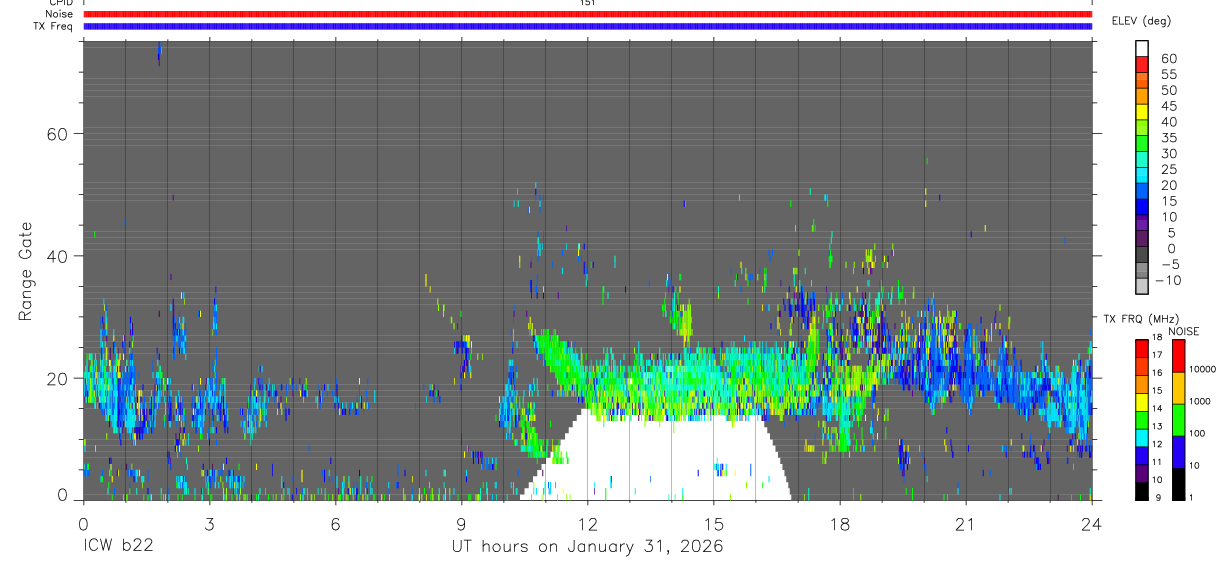Pick red top swatch in TX FRQ colorbar

coord(1142,349)
